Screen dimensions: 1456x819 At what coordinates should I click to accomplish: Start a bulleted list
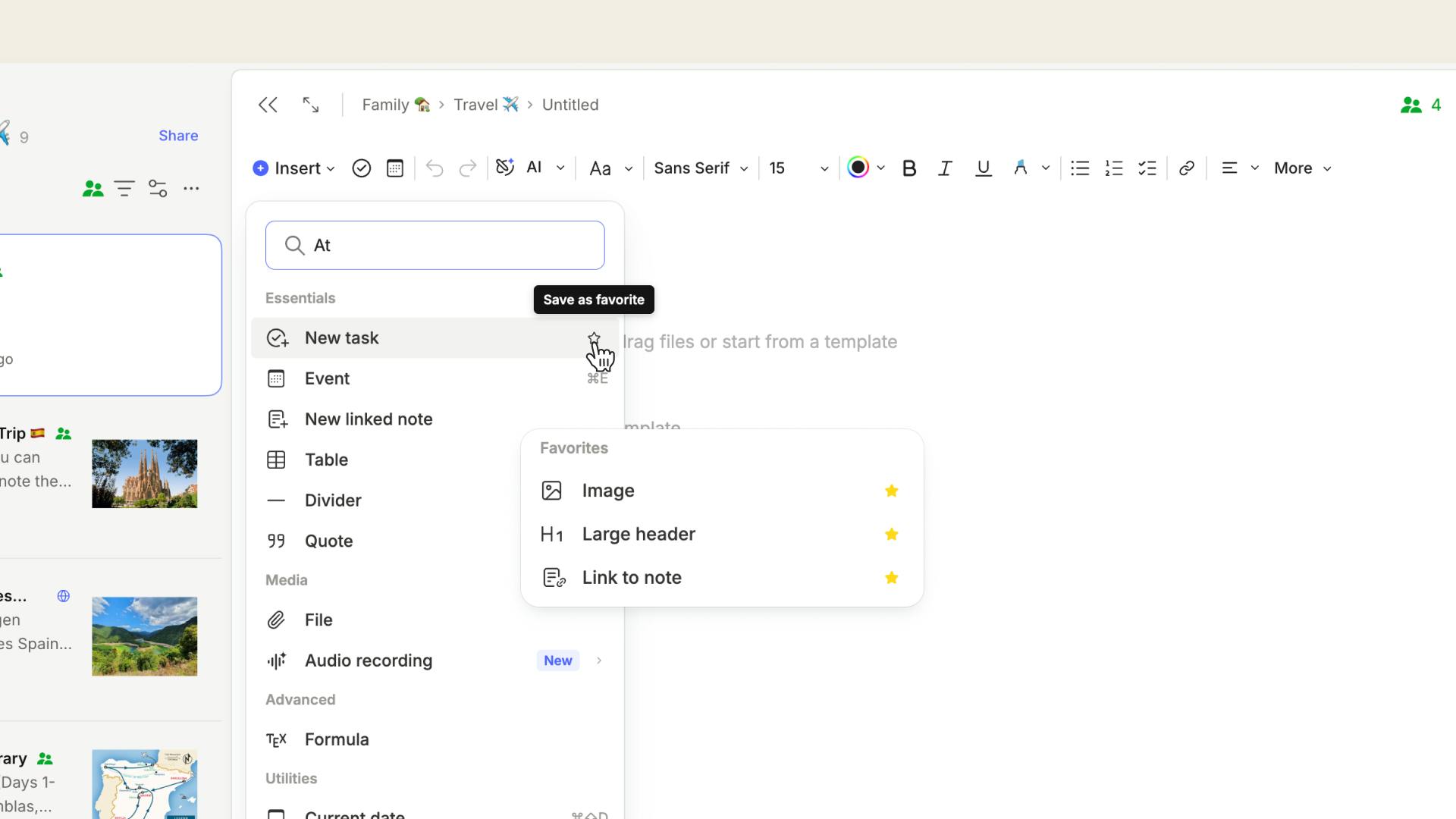tap(1080, 168)
